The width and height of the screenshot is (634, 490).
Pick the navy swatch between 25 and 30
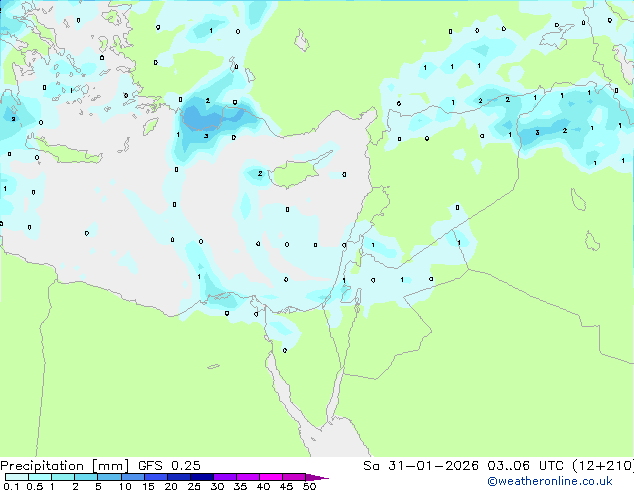[x=201, y=477]
